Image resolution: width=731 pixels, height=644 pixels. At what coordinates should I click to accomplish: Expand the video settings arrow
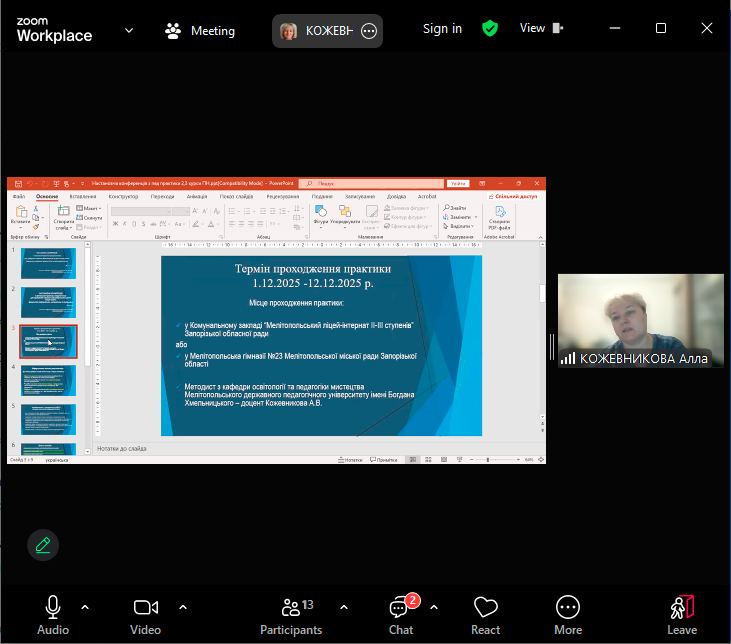(182, 607)
